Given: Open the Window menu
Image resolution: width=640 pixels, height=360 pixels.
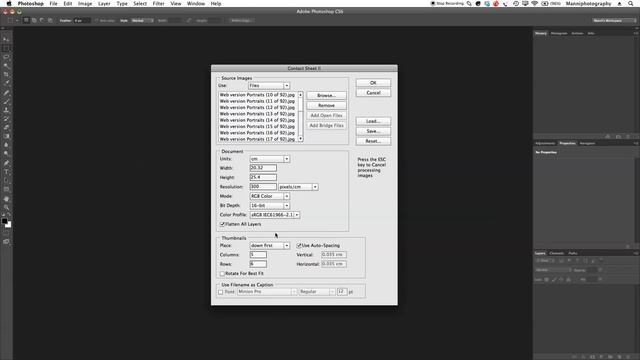Looking at the screenshot, I should click(x=196, y=4).
